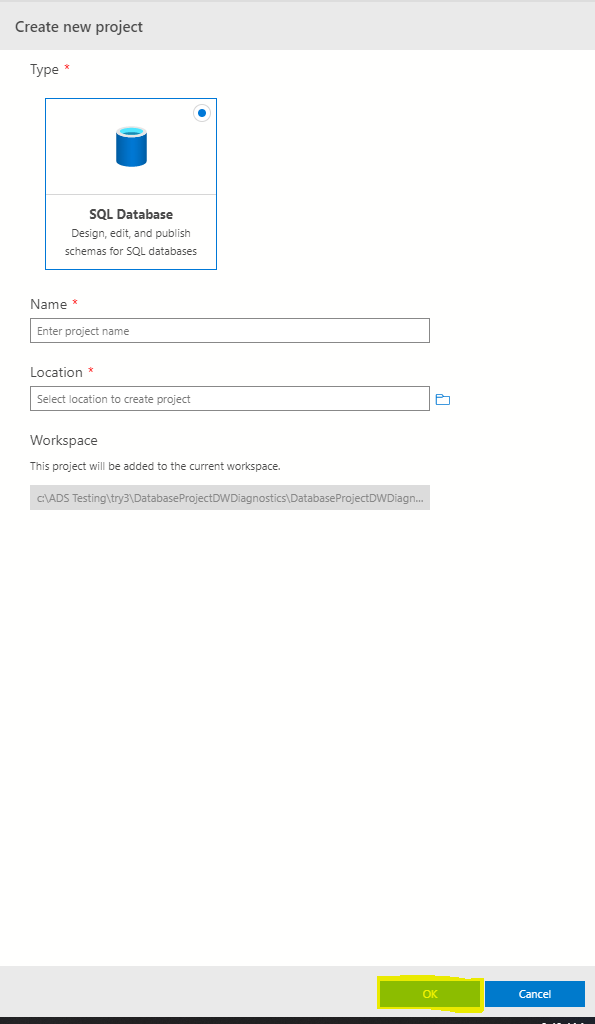This screenshot has height=1024, width=595.
Task: Click "This project will be added" note
Action: pos(155,466)
